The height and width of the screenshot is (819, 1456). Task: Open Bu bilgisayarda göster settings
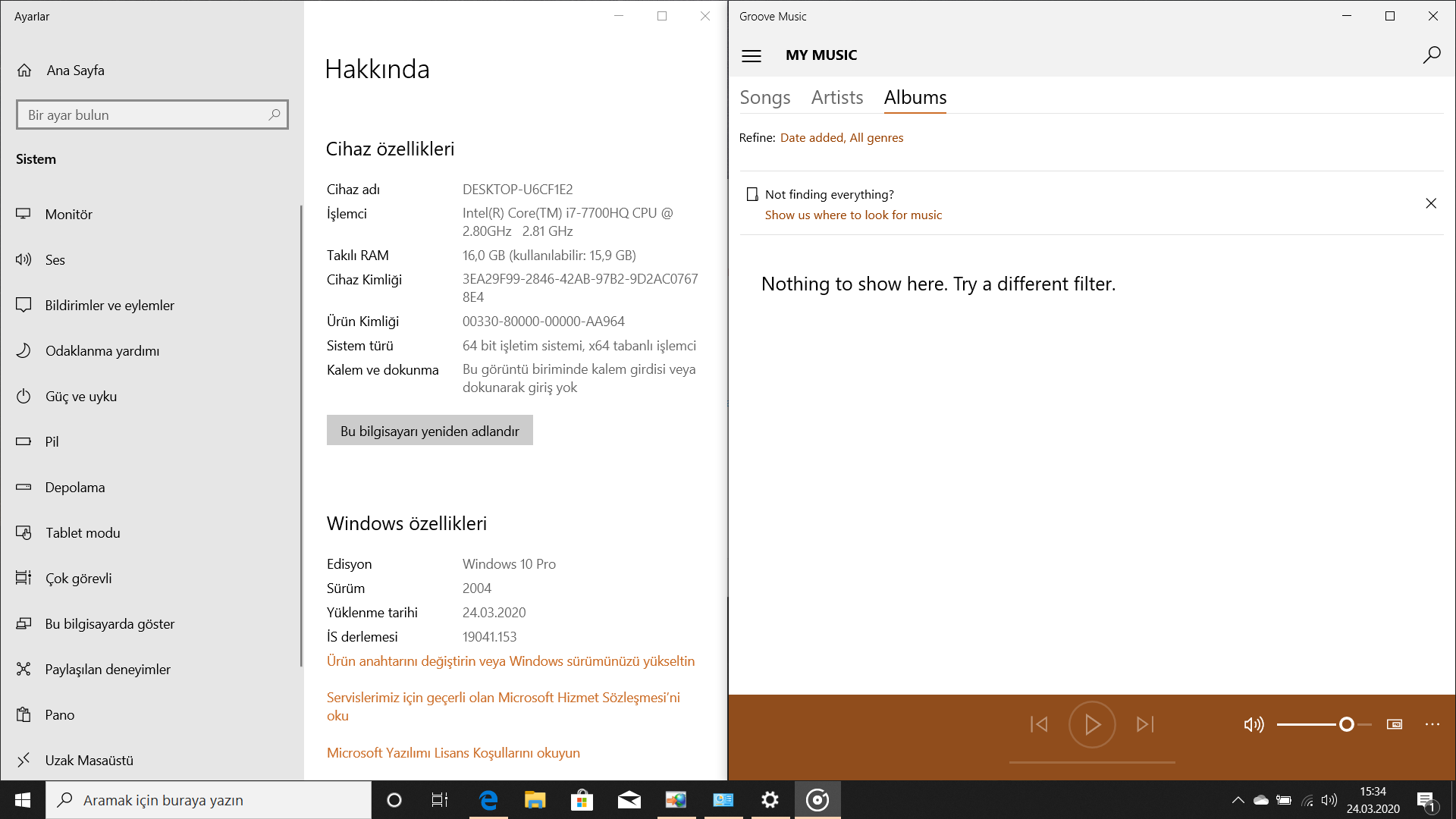coord(152,623)
